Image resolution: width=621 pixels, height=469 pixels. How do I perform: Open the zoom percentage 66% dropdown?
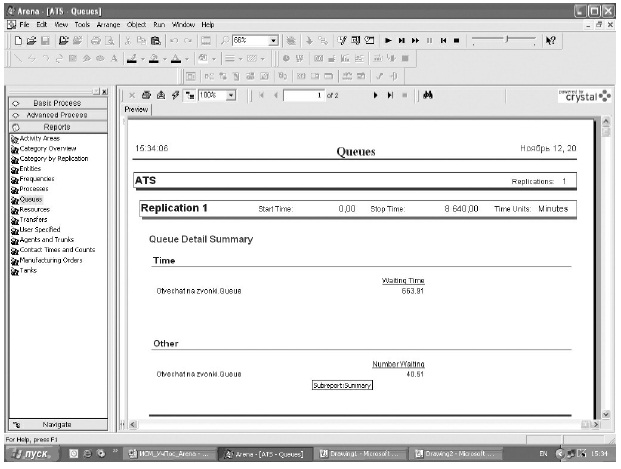pos(273,40)
